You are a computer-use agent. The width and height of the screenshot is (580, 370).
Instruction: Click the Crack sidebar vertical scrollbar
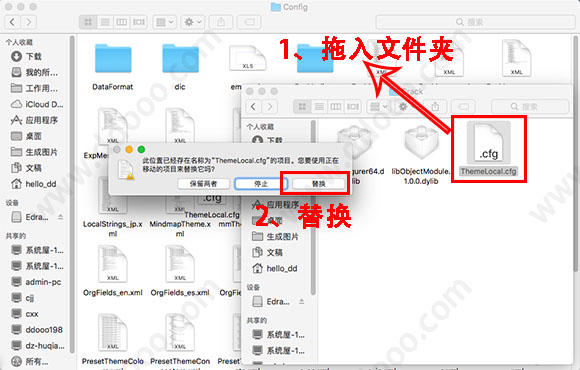pos(313,207)
